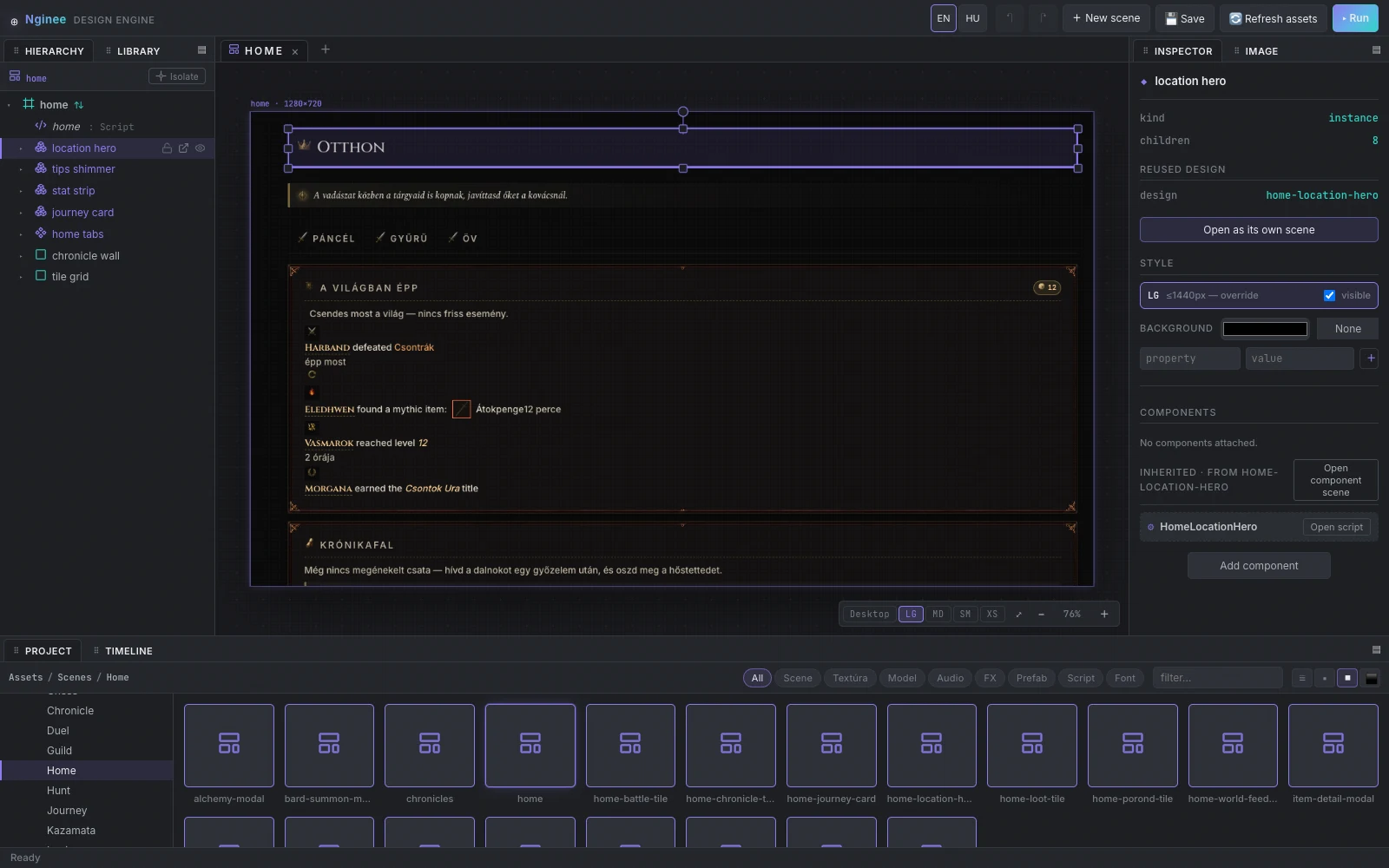Screen dimensions: 1389x868
Task: Select the medium thumbnail size square icon
Action: [1347, 679]
